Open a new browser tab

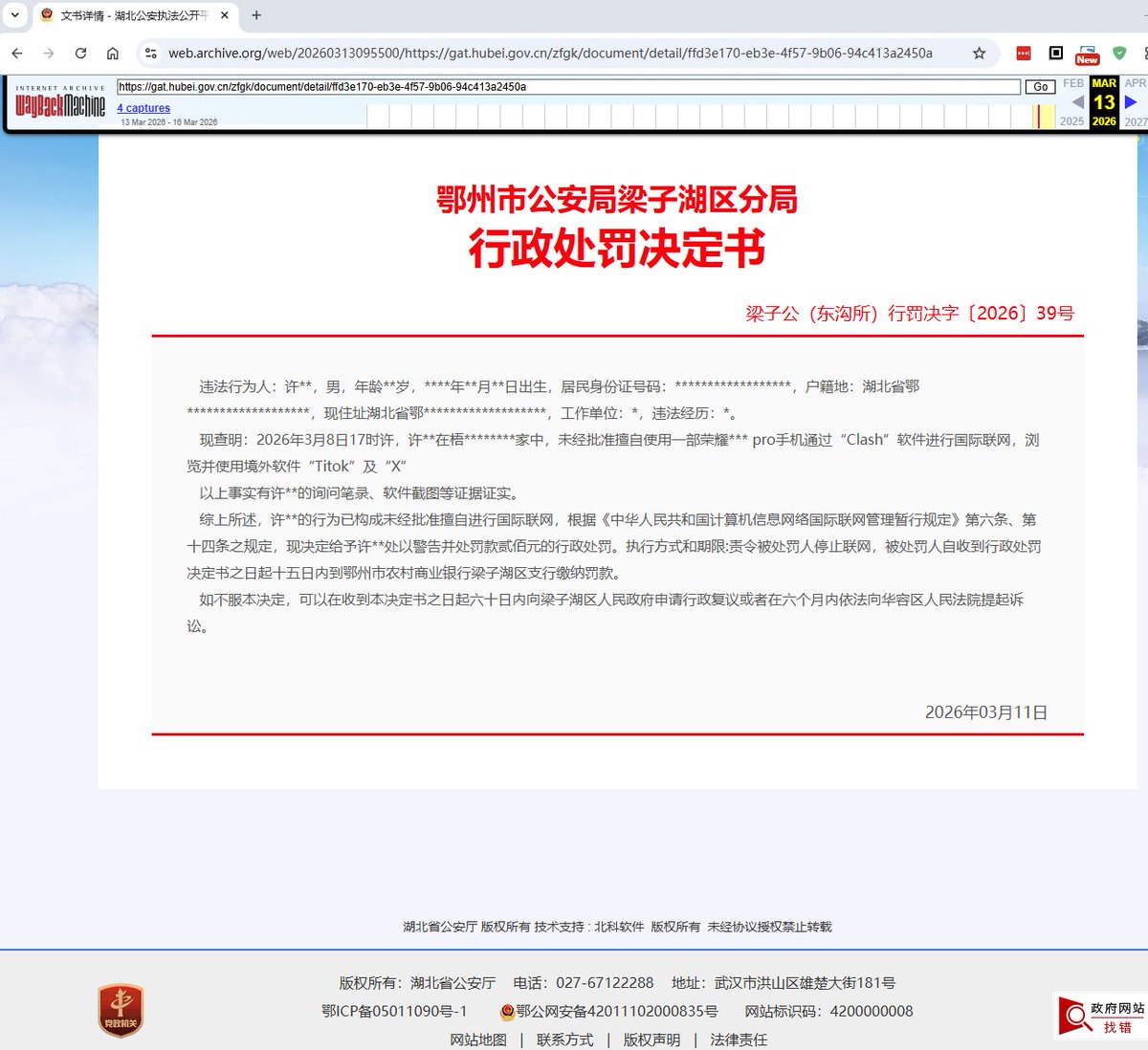[256, 15]
